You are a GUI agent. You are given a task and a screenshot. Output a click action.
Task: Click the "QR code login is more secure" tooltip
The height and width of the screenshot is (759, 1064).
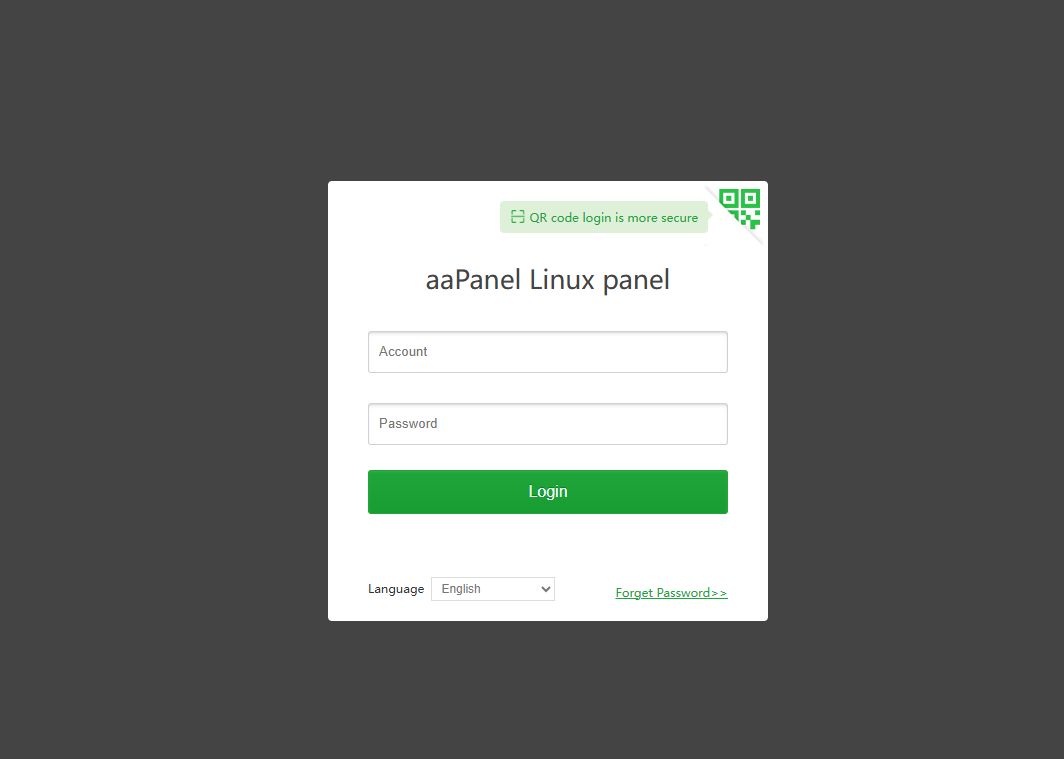[x=604, y=217]
